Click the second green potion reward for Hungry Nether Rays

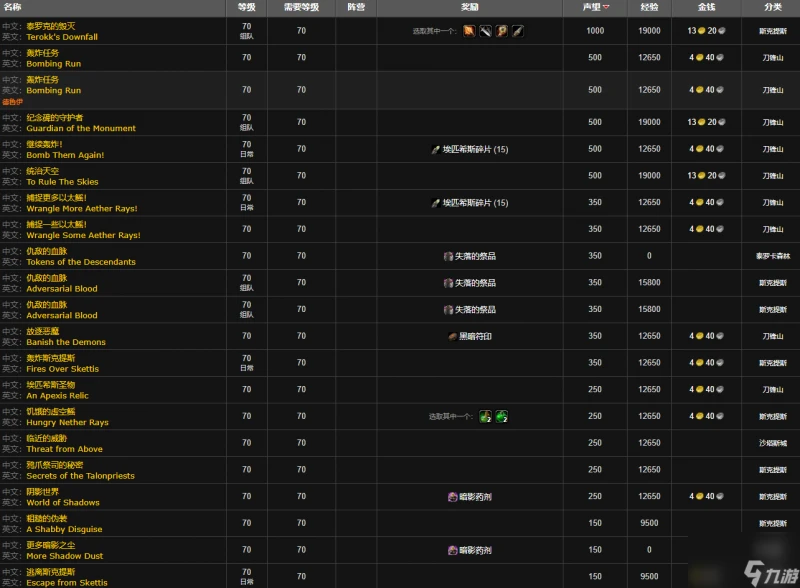click(501, 416)
